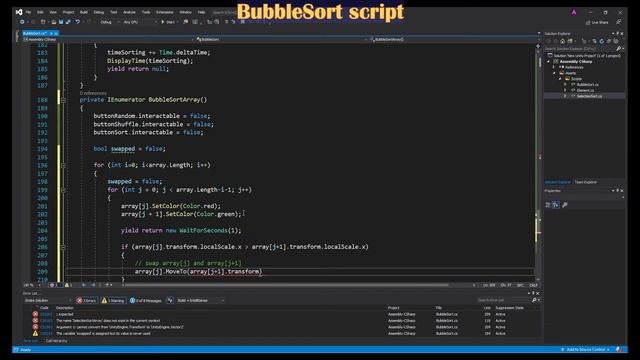Screen dimensions: 640x360
Task: Click the error list filter icon
Action: [170, 300]
